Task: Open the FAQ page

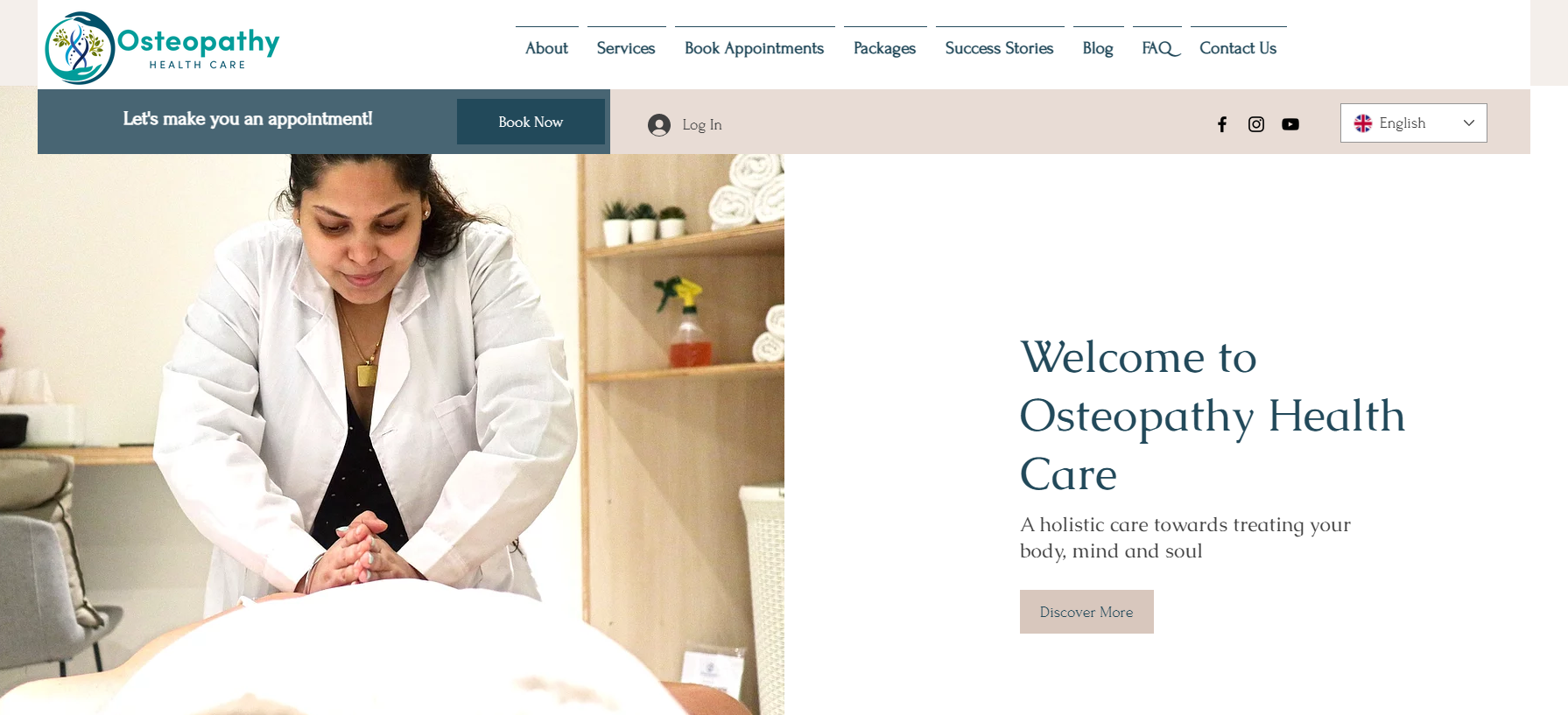Action: tap(1157, 48)
